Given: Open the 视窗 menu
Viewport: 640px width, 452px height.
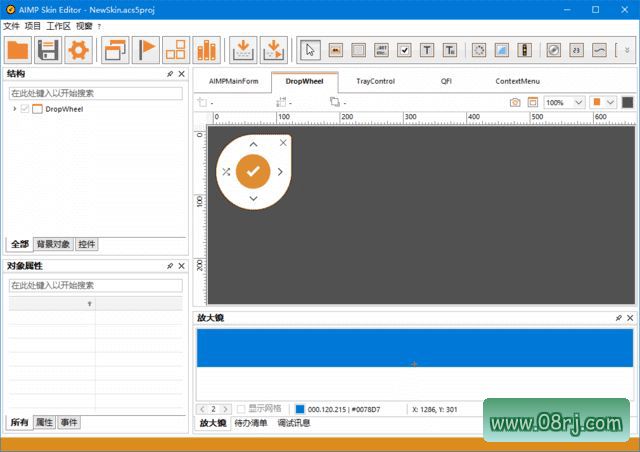Looking at the screenshot, I should tap(84, 27).
